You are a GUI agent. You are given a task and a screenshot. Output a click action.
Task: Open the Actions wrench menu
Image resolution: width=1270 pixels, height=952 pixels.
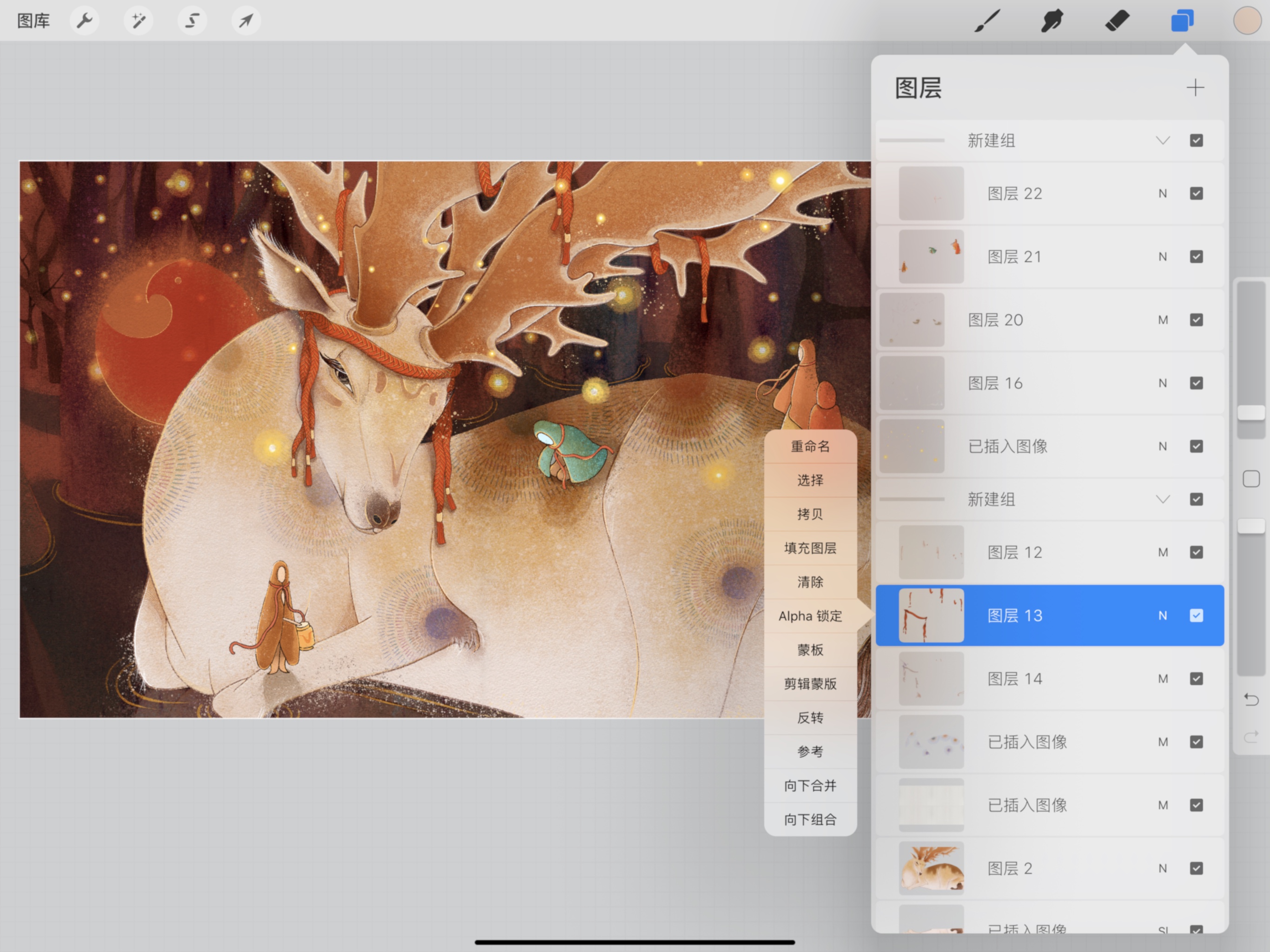point(85,21)
